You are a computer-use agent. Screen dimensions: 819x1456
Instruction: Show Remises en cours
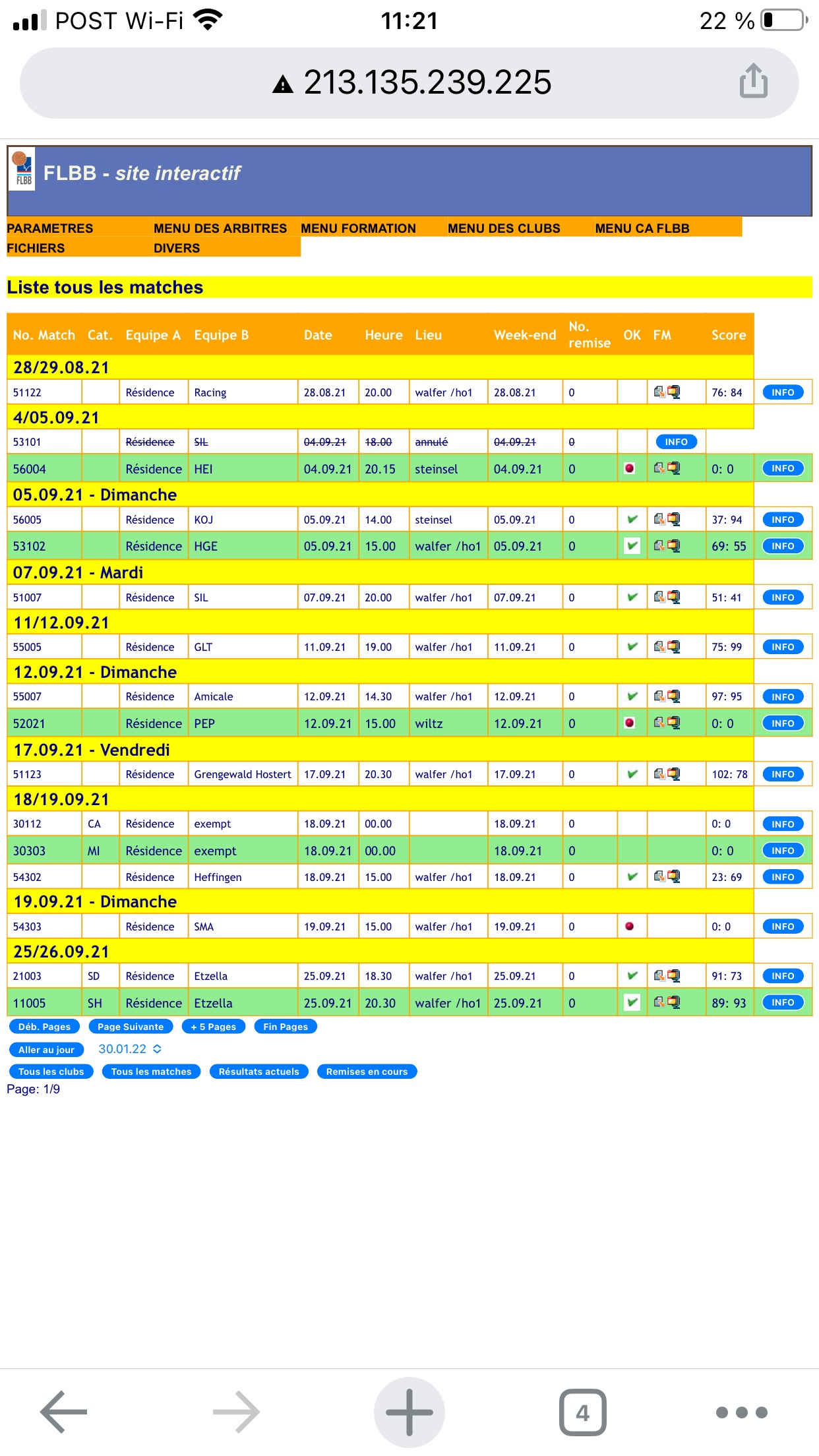coord(367,1071)
